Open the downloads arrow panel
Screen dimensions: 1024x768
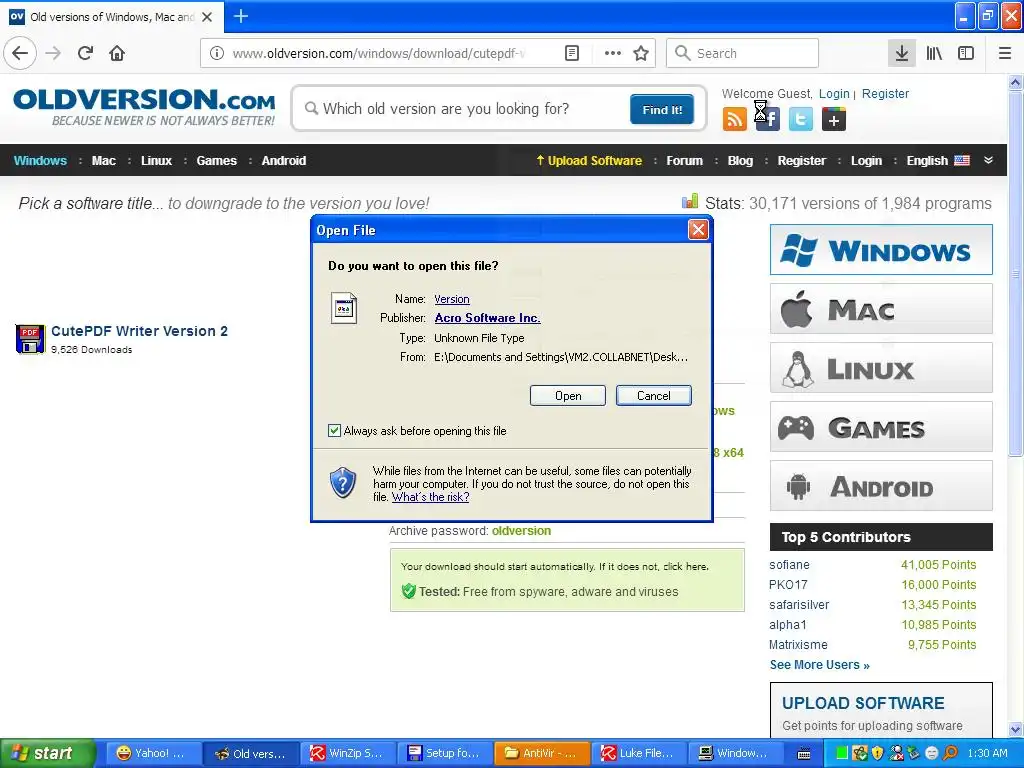click(x=902, y=53)
